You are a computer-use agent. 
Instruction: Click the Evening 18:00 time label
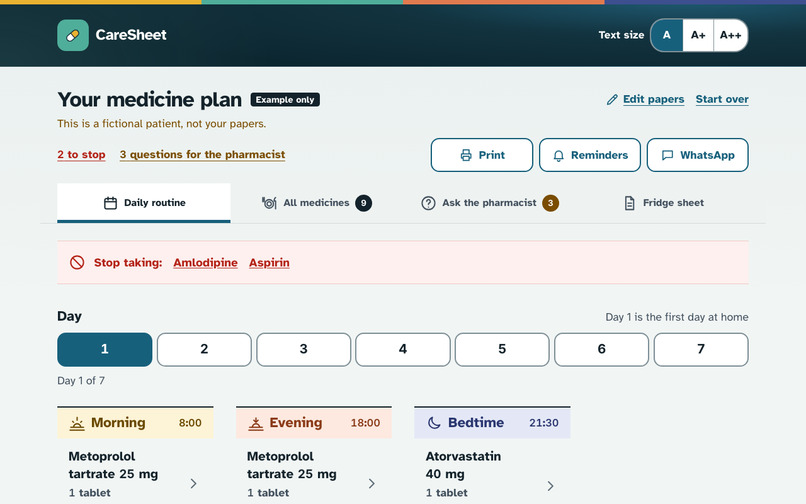coord(365,423)
